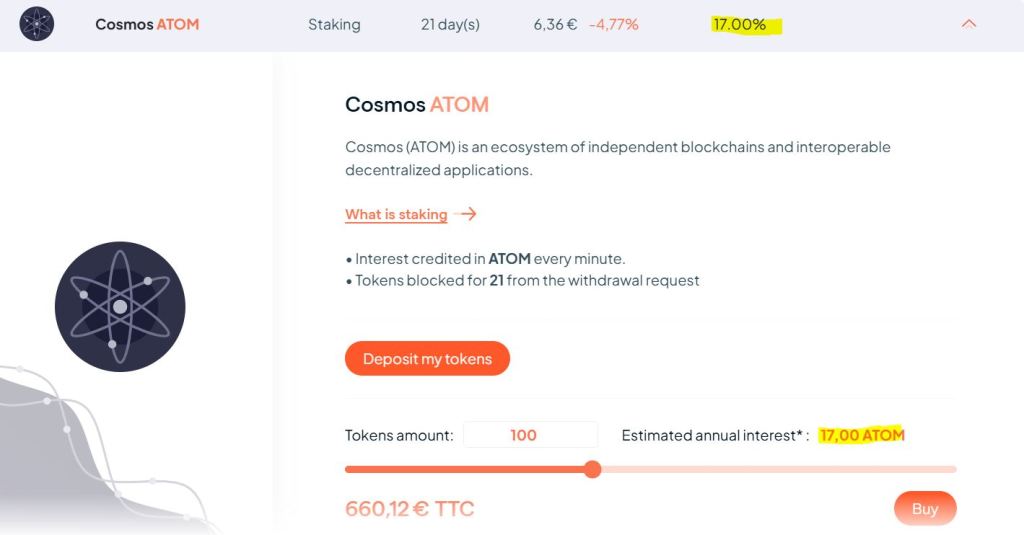This screenshot has height=535, width=1024.
Task: Click the -4,77% price change value
Action: [x=614, y=24]
